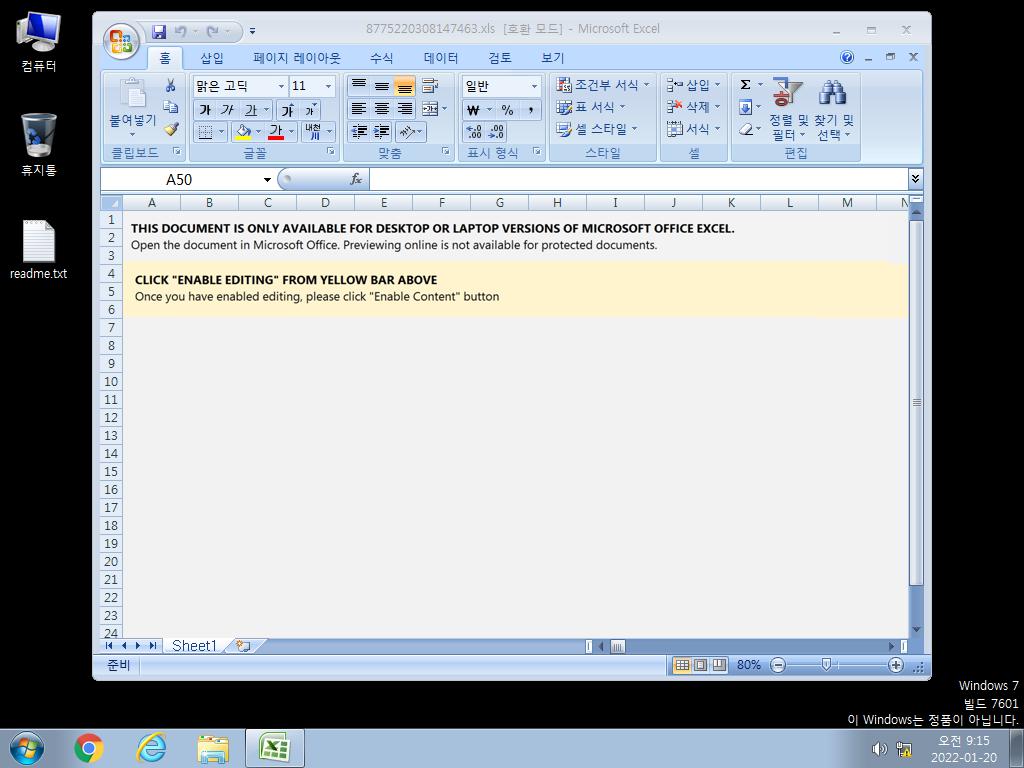1024x768 pixels.
Task: Increase decimal places
Action: pos(474,132)
